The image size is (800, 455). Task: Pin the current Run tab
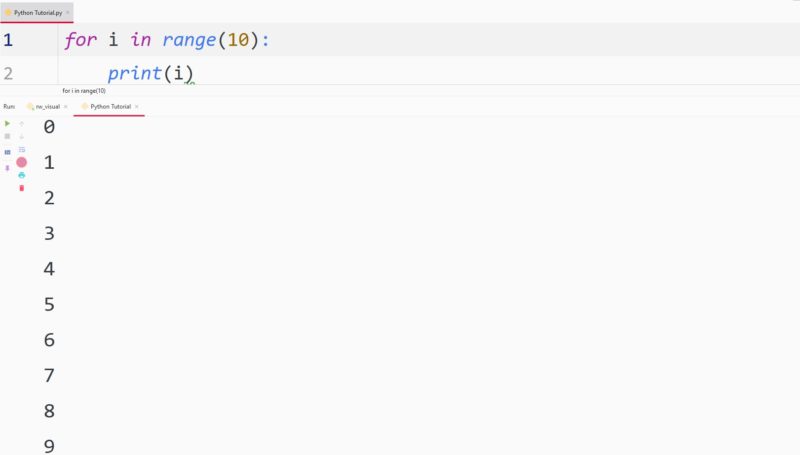point(7,167)
